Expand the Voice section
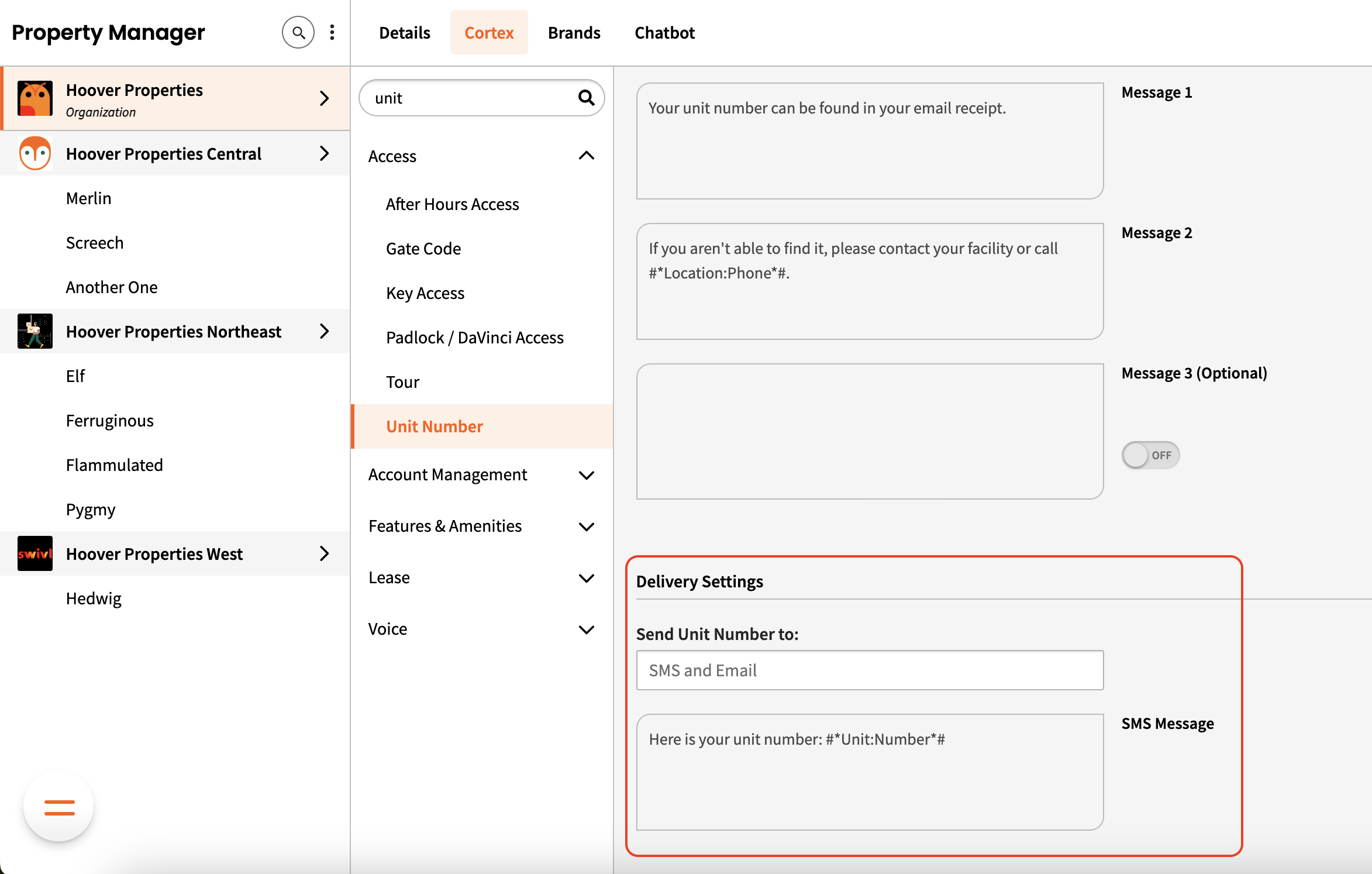The image size is (1372, 874). [586, 629]
